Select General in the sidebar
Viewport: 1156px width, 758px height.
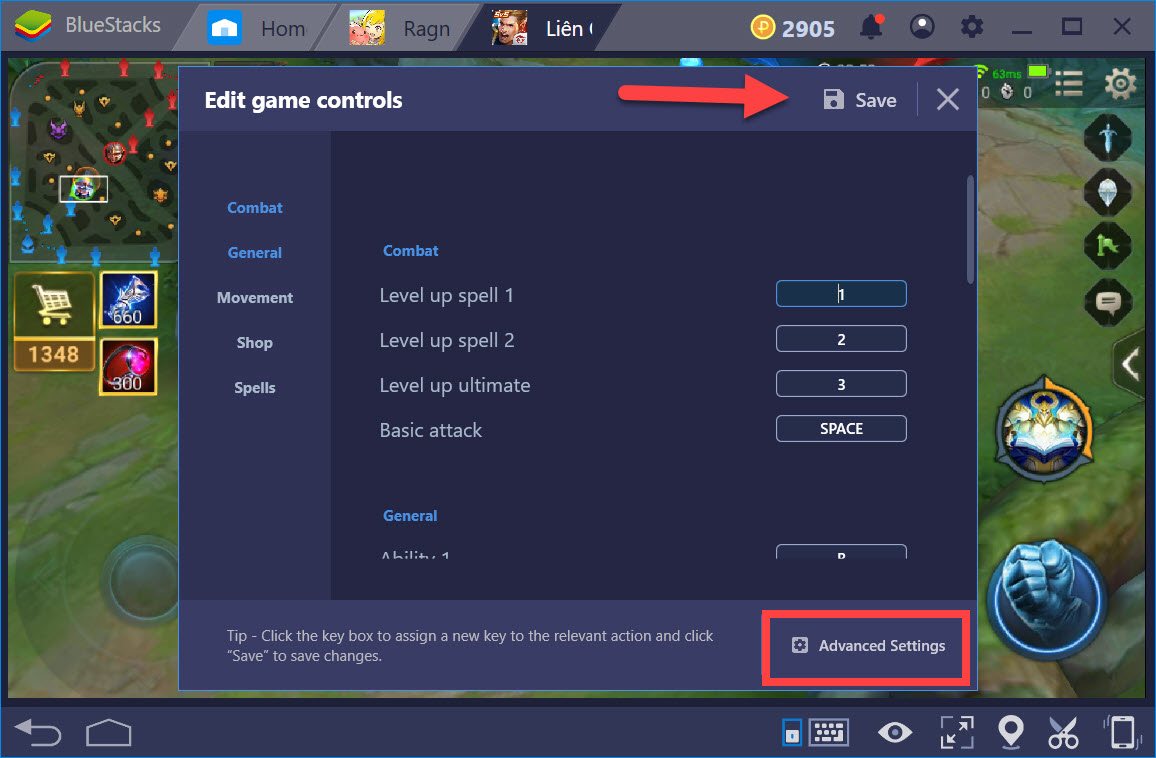pyautogui.click(x=254, y=253)
